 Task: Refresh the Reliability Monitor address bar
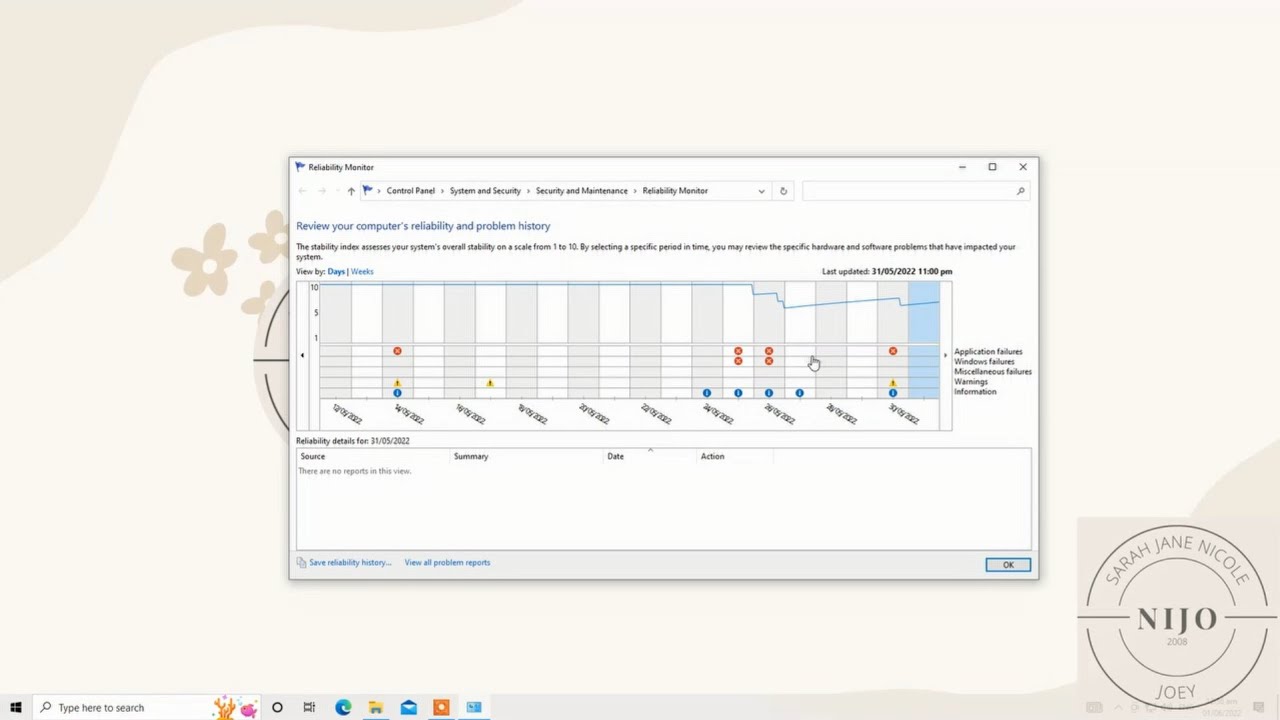point(783,191)
